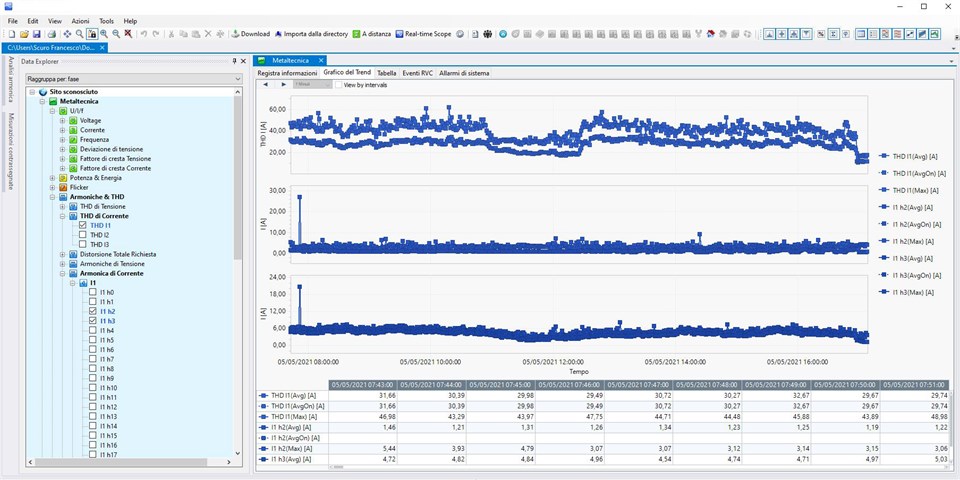Click the A distanza button
The width and height of the screenshot is (960, 480).
(x=372, y=34)
